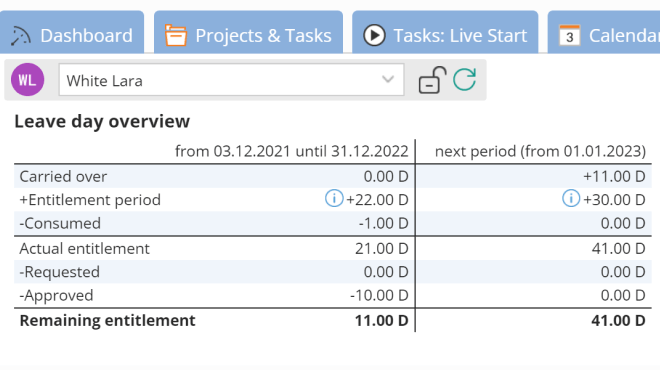Image resolution: width=660 pixels, height=370 pixels.
Task: Switch to Projects & Tasks tab
Action: click(248, 32)
